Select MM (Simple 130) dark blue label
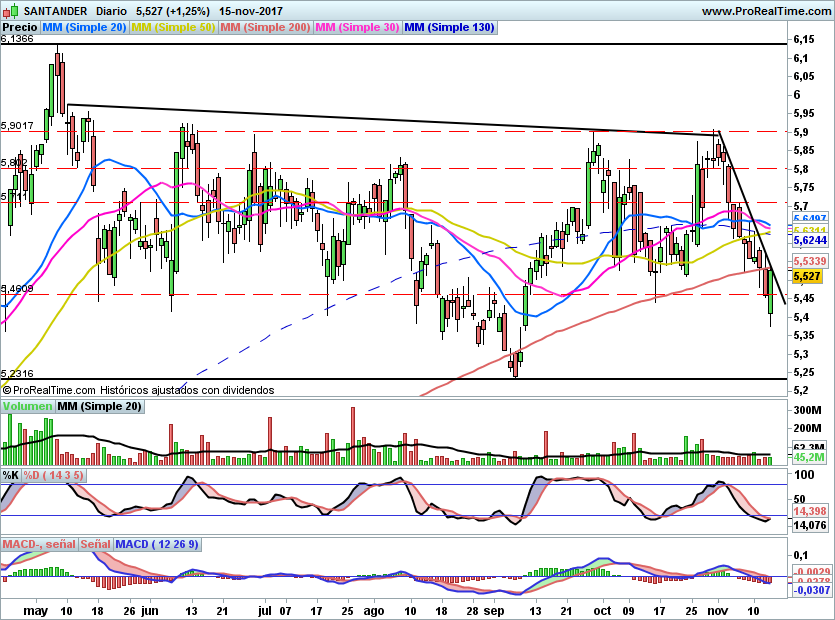This screenshot has width=835, height=620. tap(450, 27)
